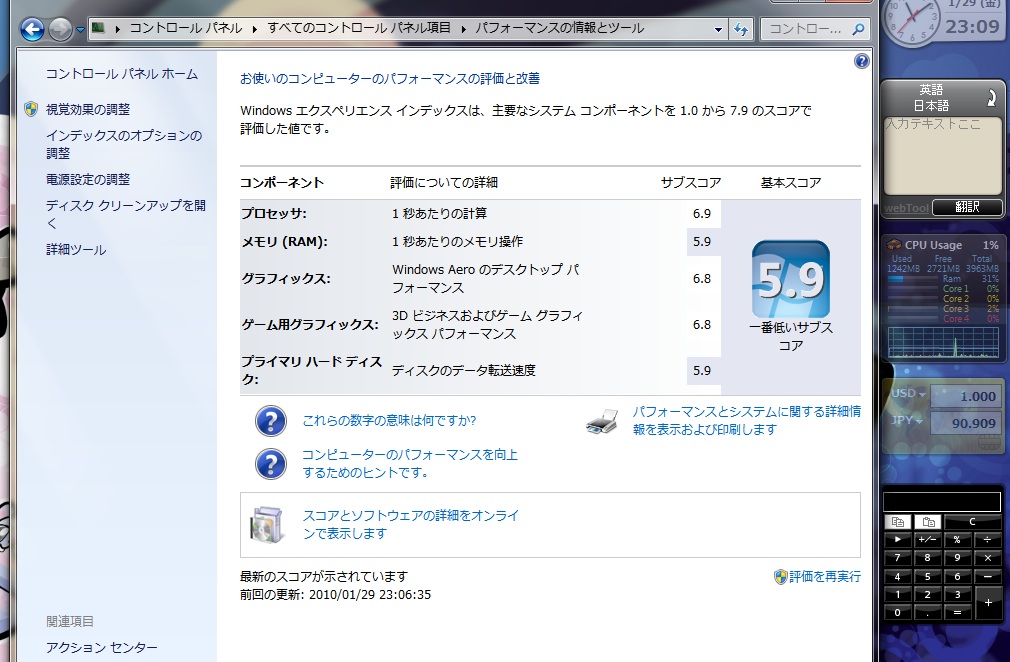
Task: Click the magnifier search icon
Action: pos(858,29)
